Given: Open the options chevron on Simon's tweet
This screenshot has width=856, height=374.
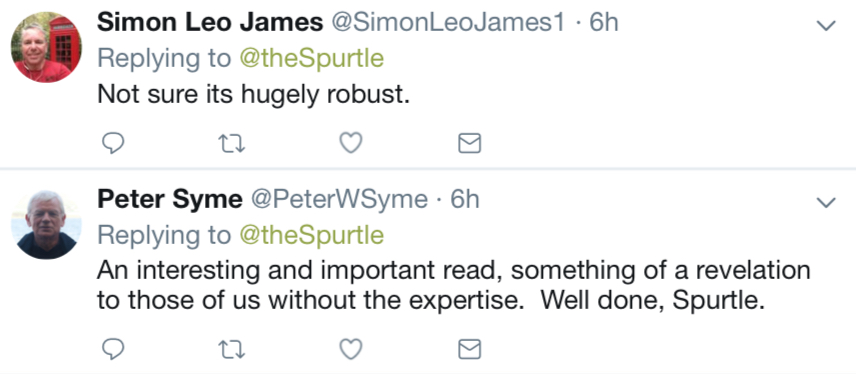Looking at the screenshot, I should point(826,25).
